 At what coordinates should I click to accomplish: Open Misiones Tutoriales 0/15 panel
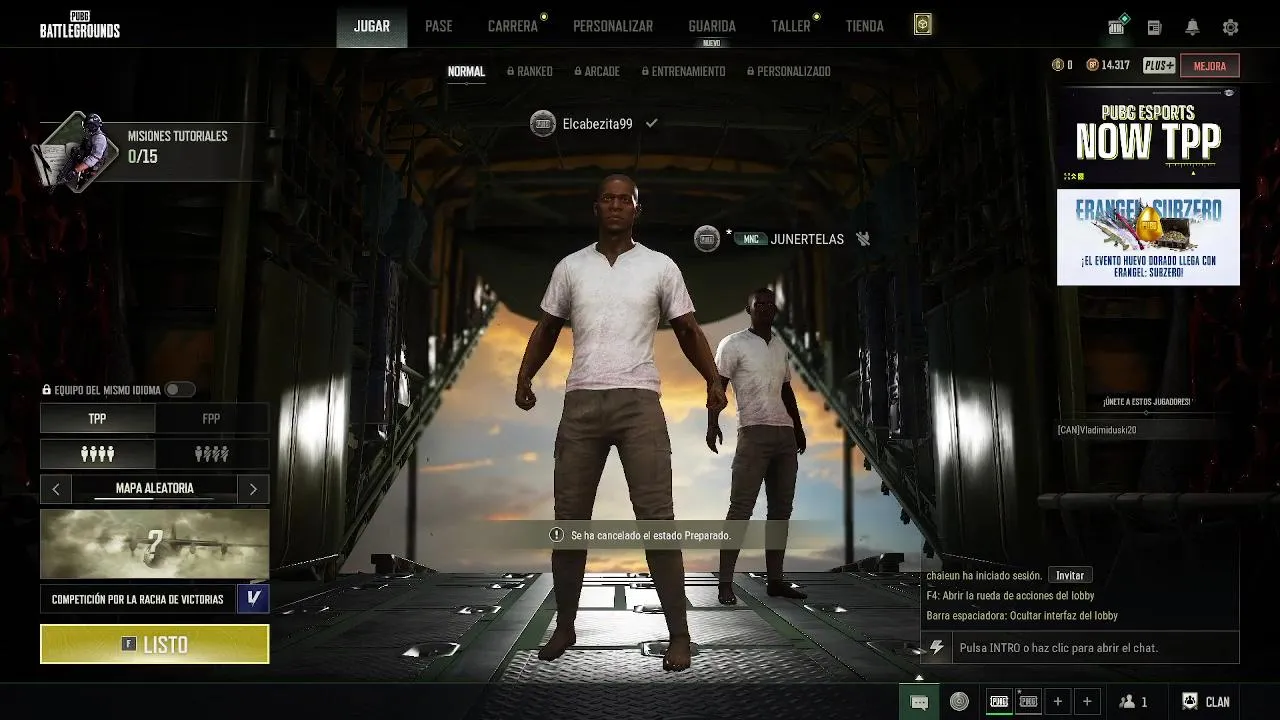(x=153, y=152)
